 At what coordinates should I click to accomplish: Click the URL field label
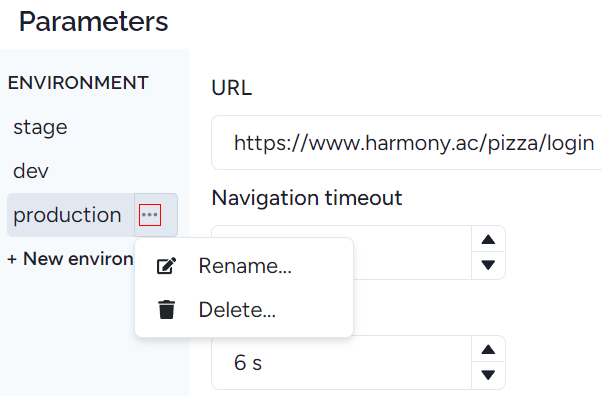click(232, 88)
